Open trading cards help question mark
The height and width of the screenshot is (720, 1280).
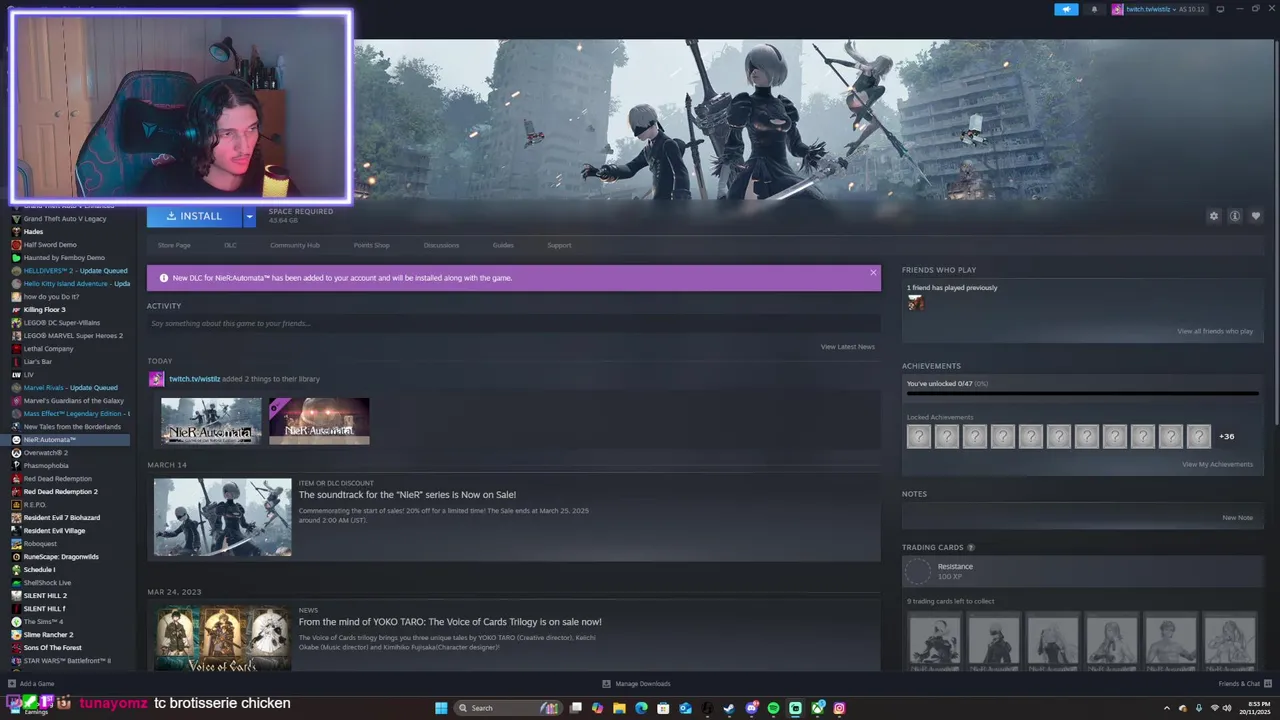971,548
